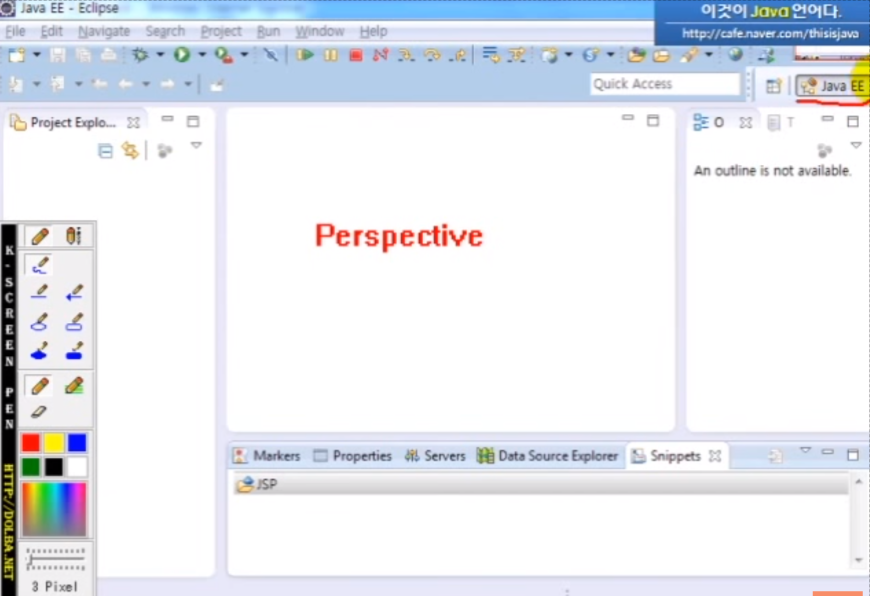Screen dimensions: 870x596
Task: Switch to the Data Source Explorer tab
Action: click(547, 456)
